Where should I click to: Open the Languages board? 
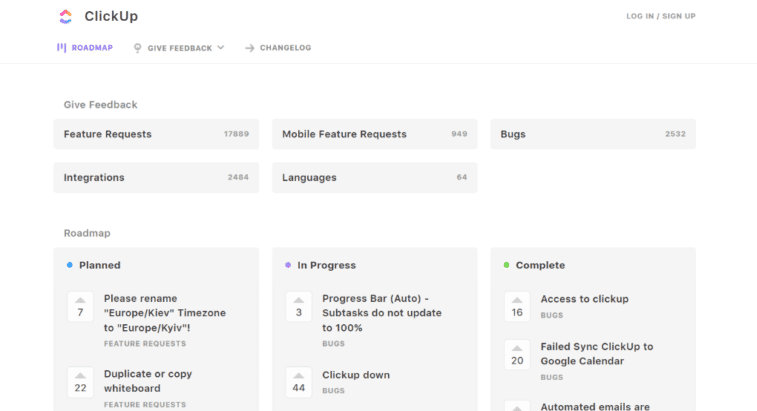[375, 177]
